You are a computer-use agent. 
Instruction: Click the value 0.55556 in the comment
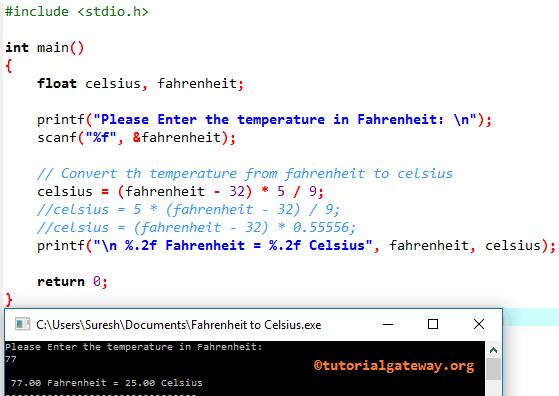pos(321,227)
